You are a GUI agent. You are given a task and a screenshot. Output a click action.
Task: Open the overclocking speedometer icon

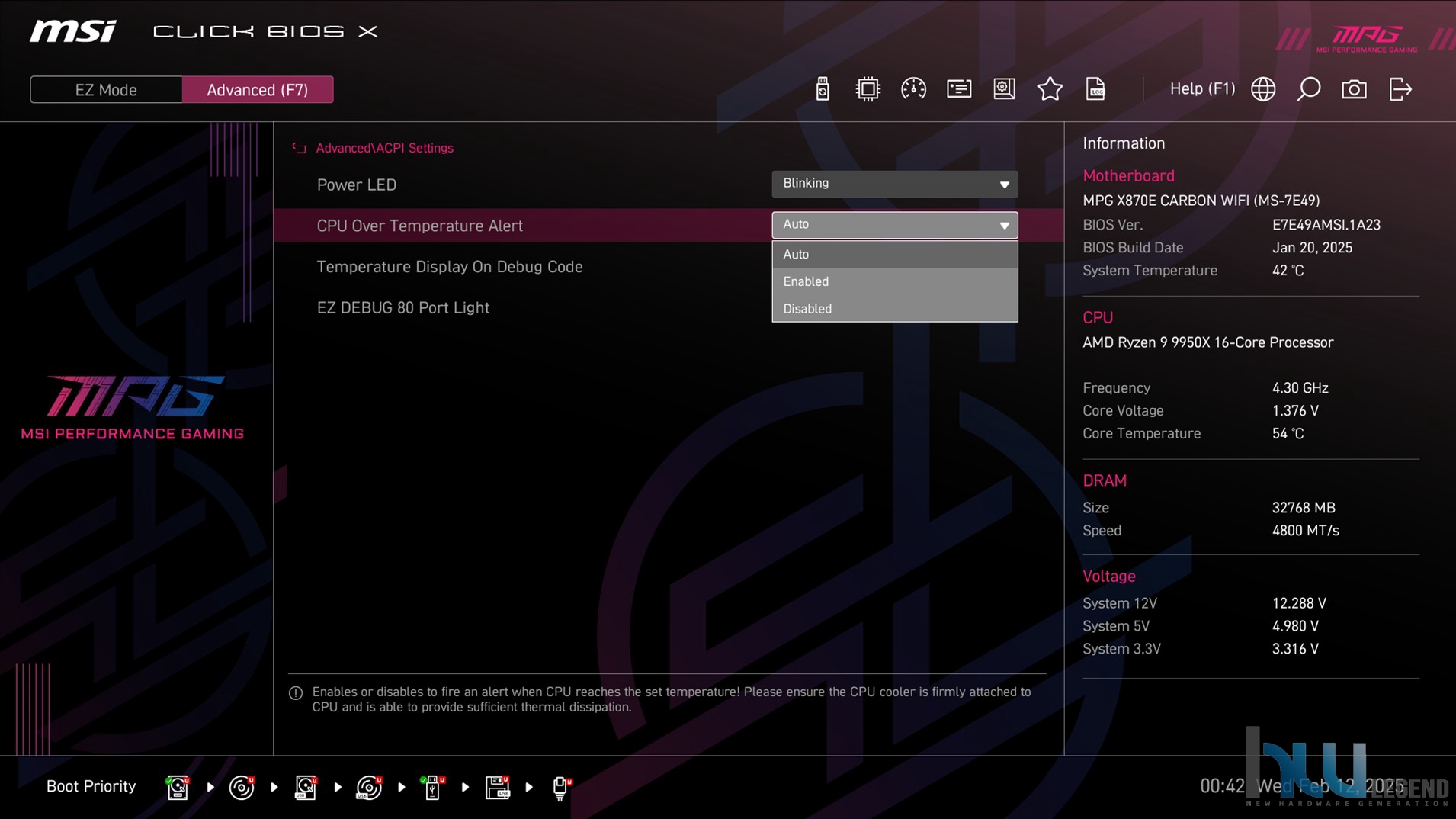click(913, 89)
